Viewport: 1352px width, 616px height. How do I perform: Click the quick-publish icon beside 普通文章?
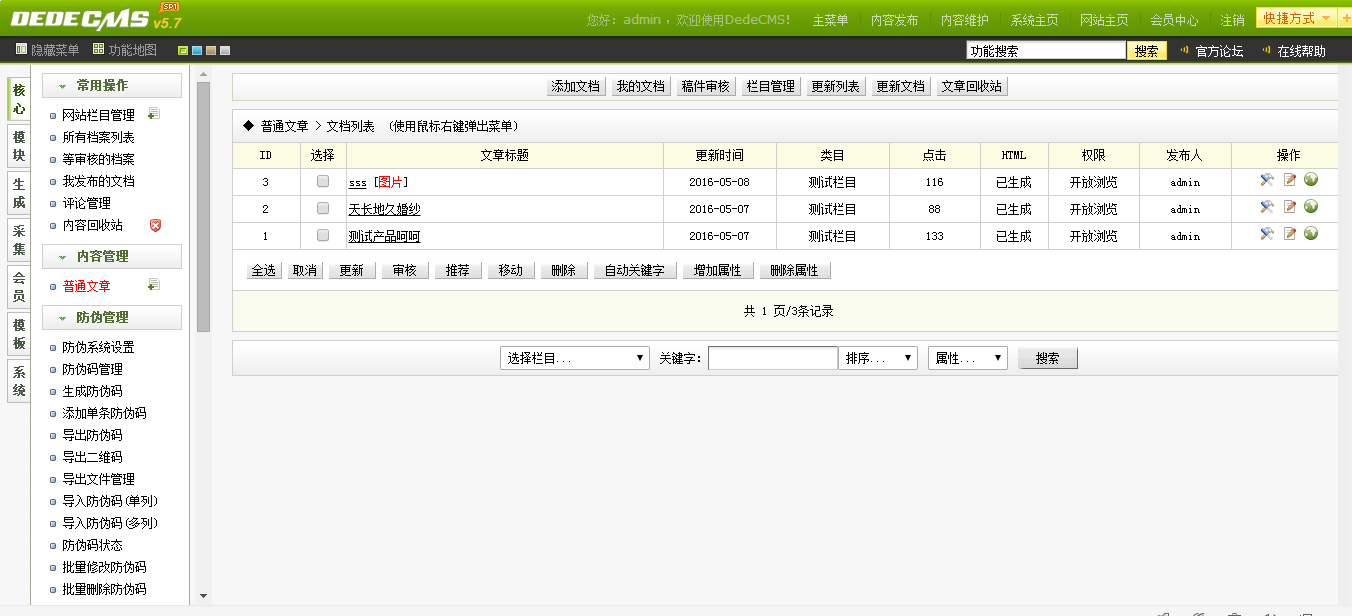pyautogui.click(x=155, y=284)
